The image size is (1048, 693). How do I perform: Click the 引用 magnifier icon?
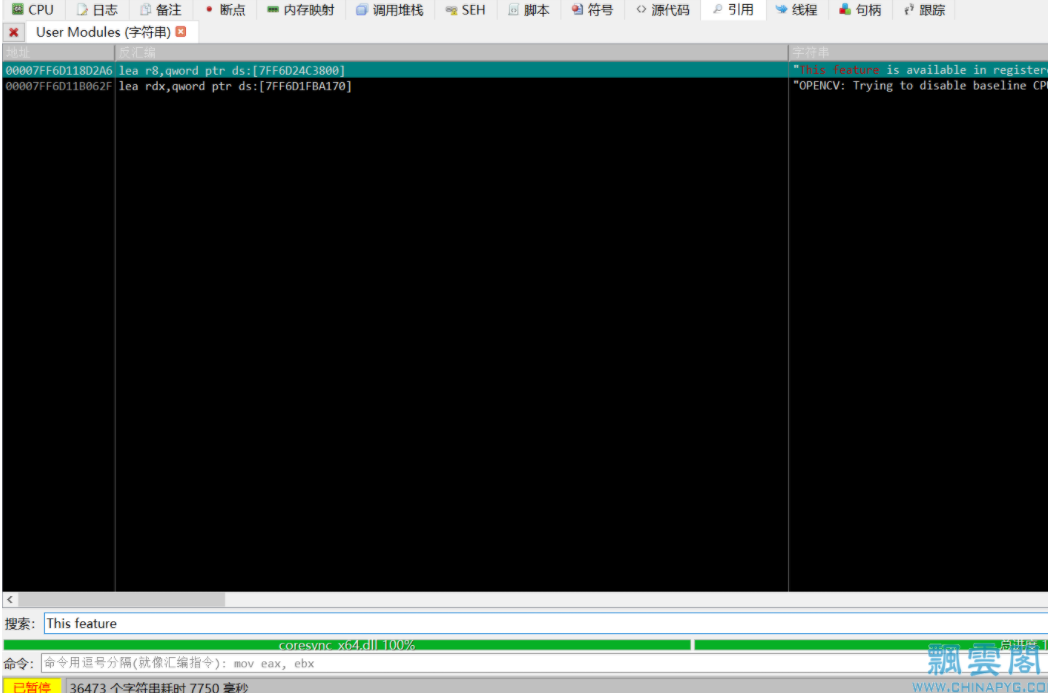pos(717,9)
